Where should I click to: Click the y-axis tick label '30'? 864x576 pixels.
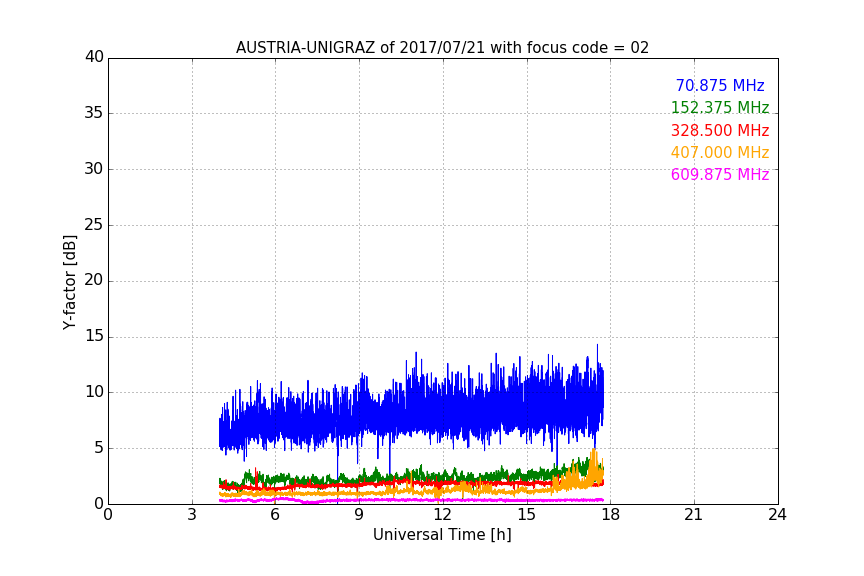[94, 169]
